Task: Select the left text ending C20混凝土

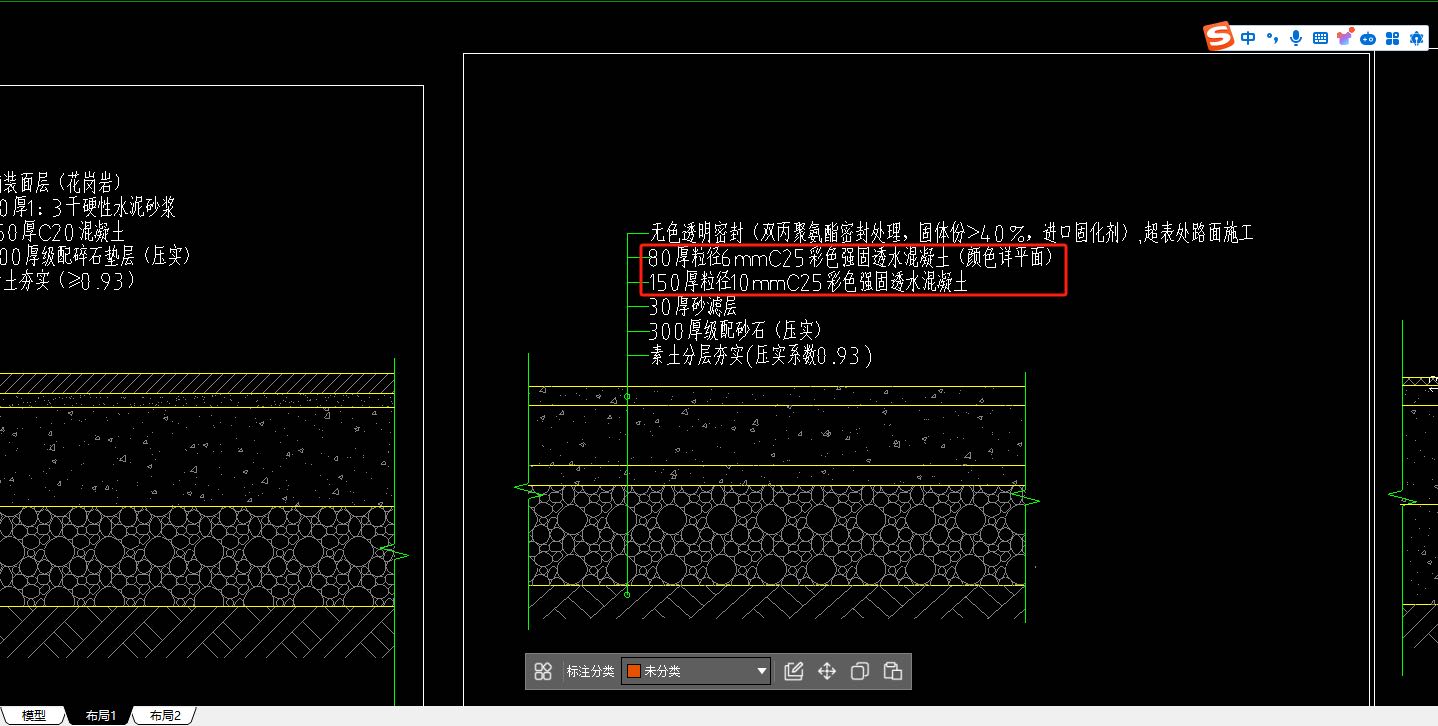Action: click(62, 233)
